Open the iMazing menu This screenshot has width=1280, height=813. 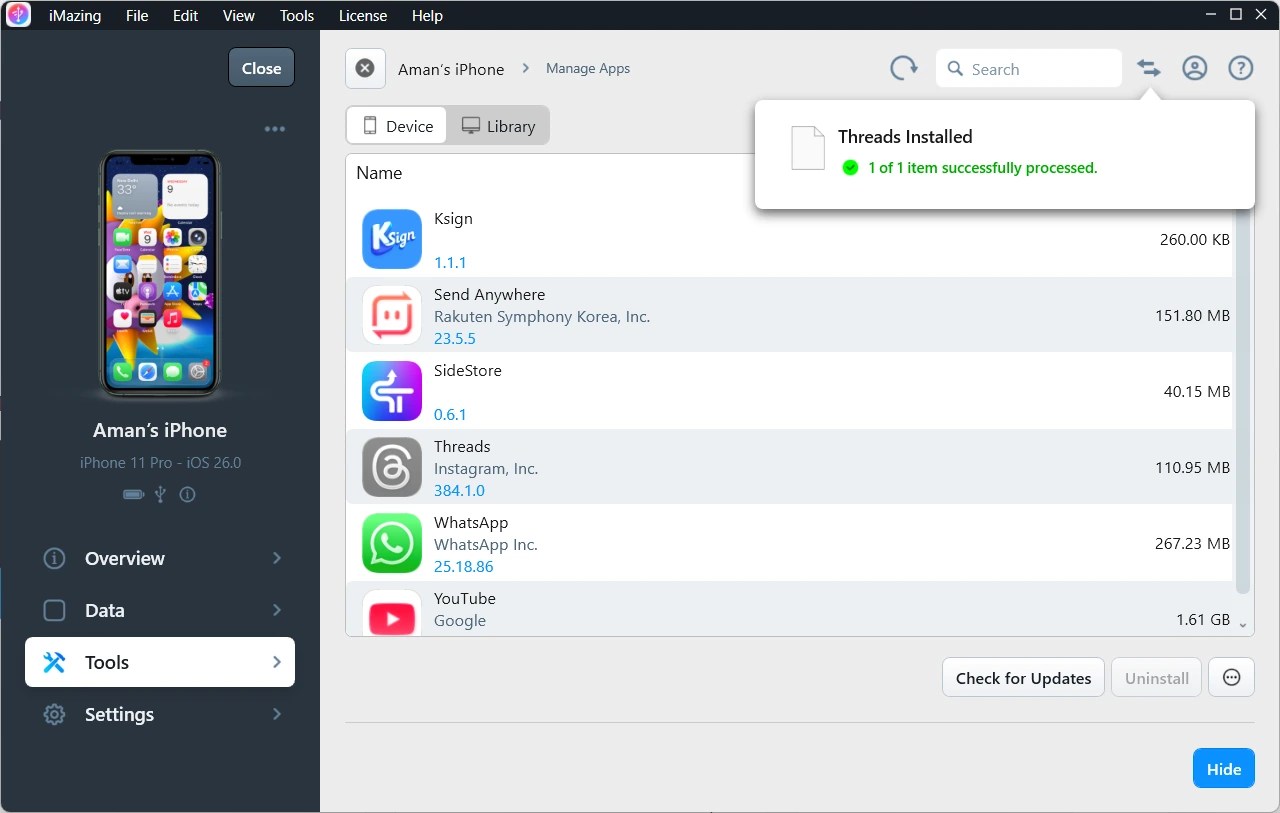(x=76, y=16)
